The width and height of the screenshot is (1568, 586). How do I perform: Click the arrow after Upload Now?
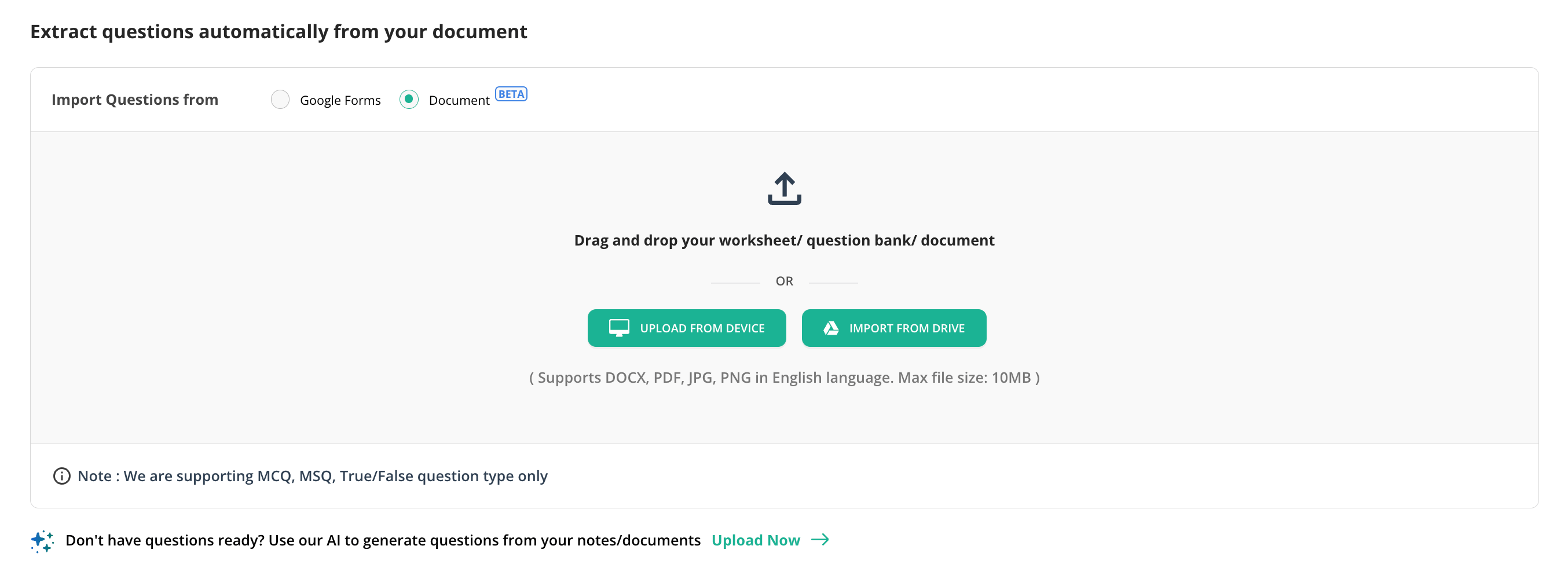point(820,540)
